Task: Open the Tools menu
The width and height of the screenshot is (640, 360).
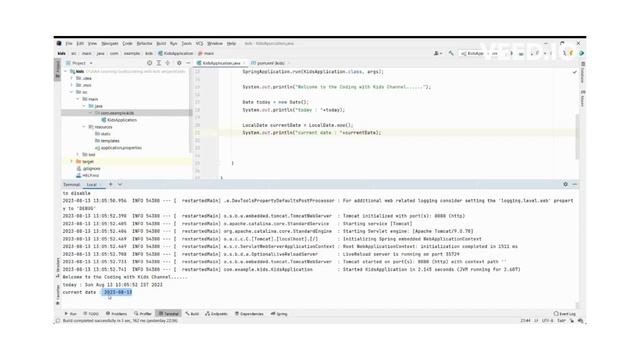Action: tap(187, 43)
